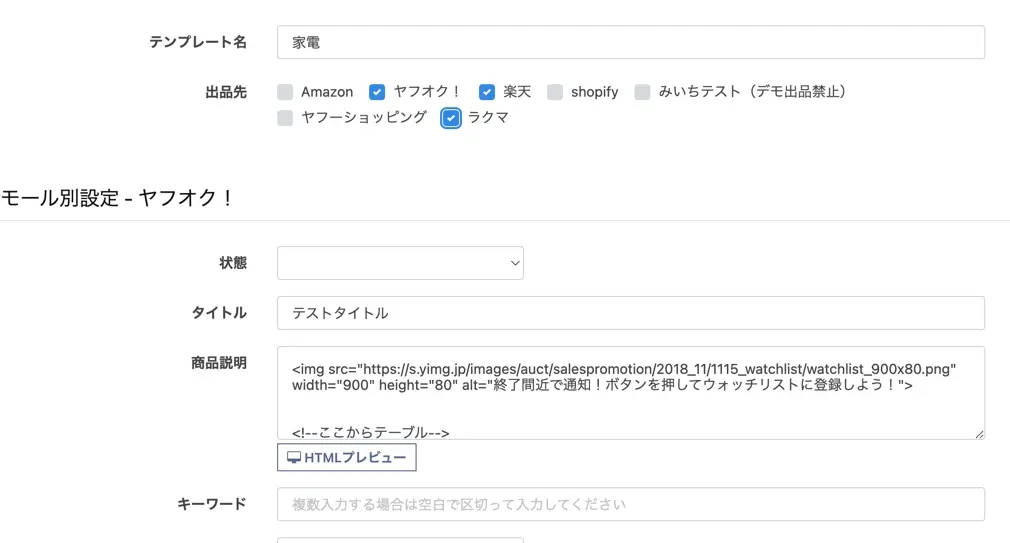Click the 状態 field label
Screen dimensions: 1010x543
click(232, 263)
